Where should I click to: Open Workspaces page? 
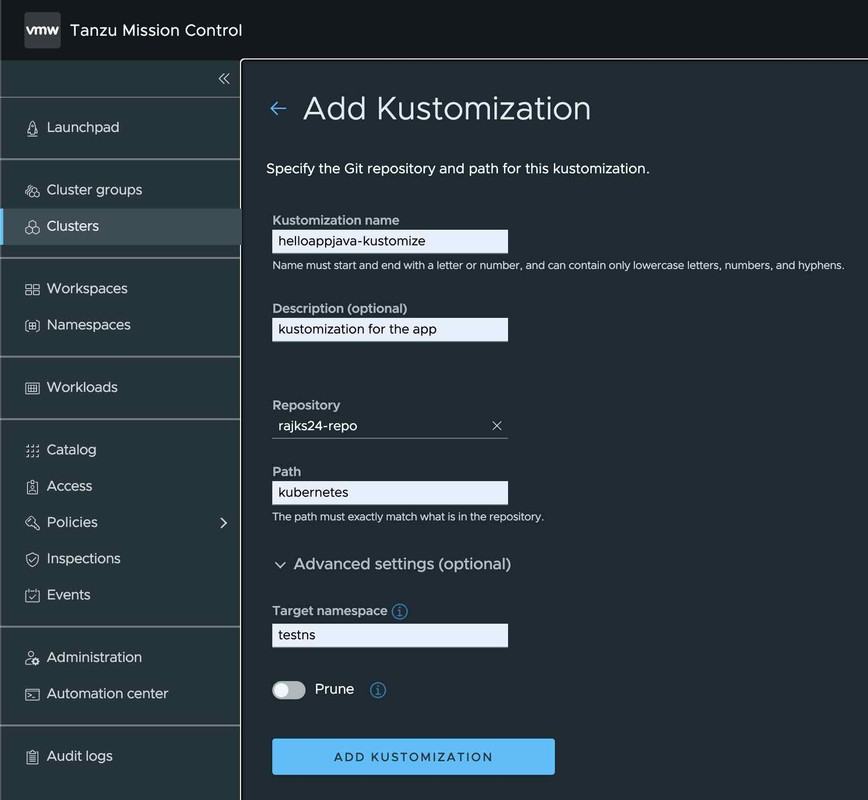click(87, 288)
